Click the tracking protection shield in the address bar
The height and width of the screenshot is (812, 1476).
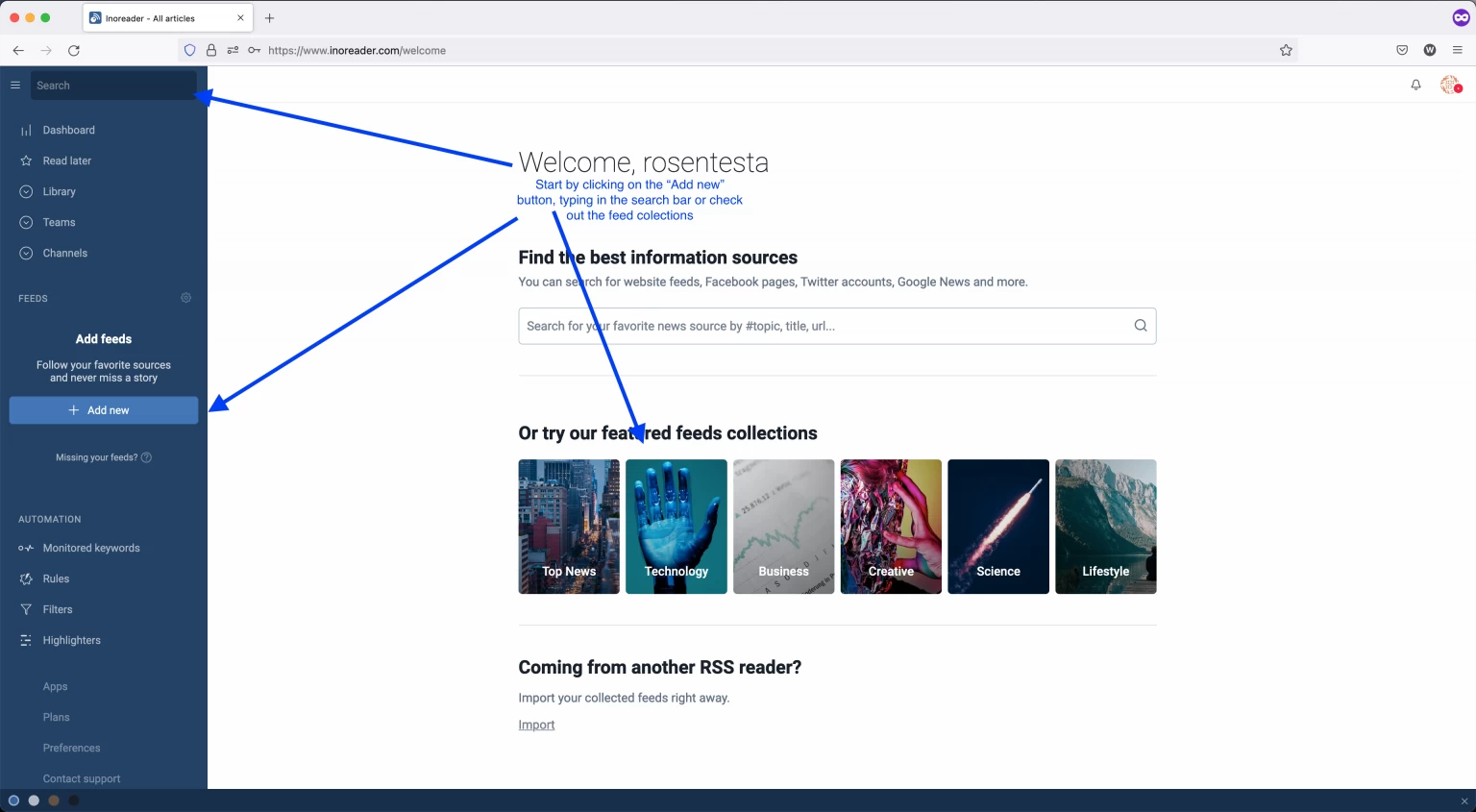coord(190,50)
